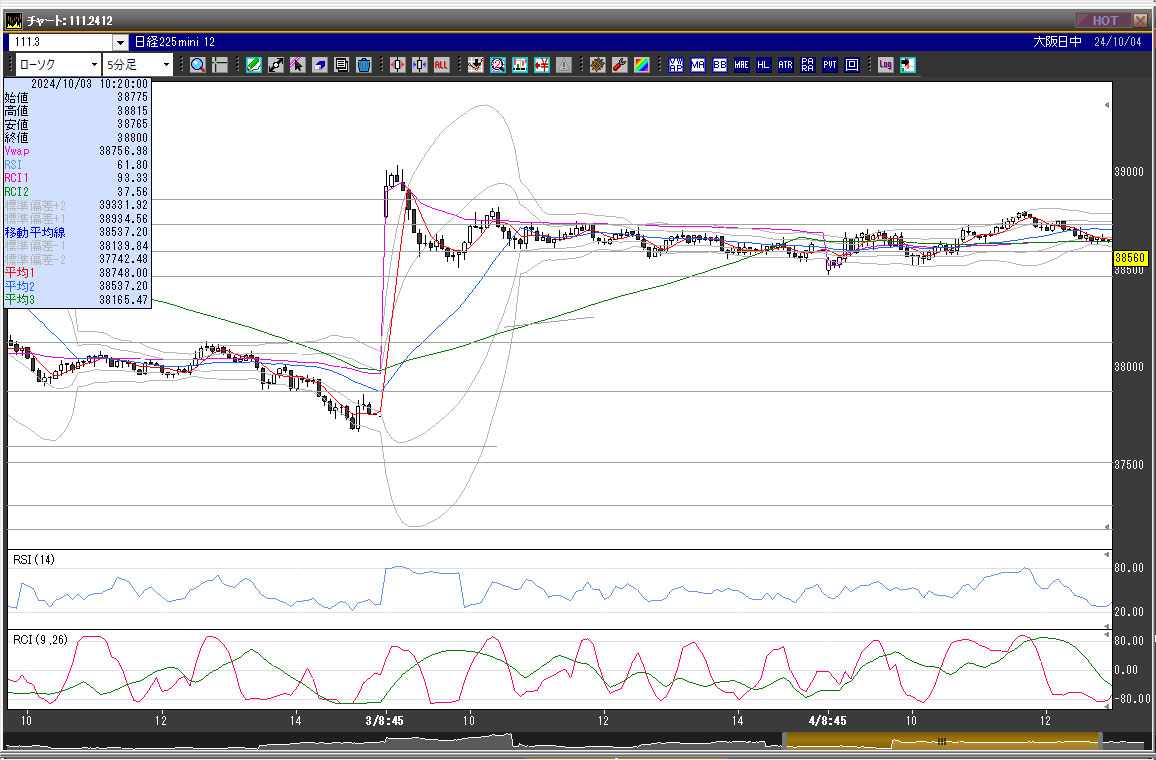Click the magnifier zoom icon
This screenshot has height=760, width=1156.
198,65
